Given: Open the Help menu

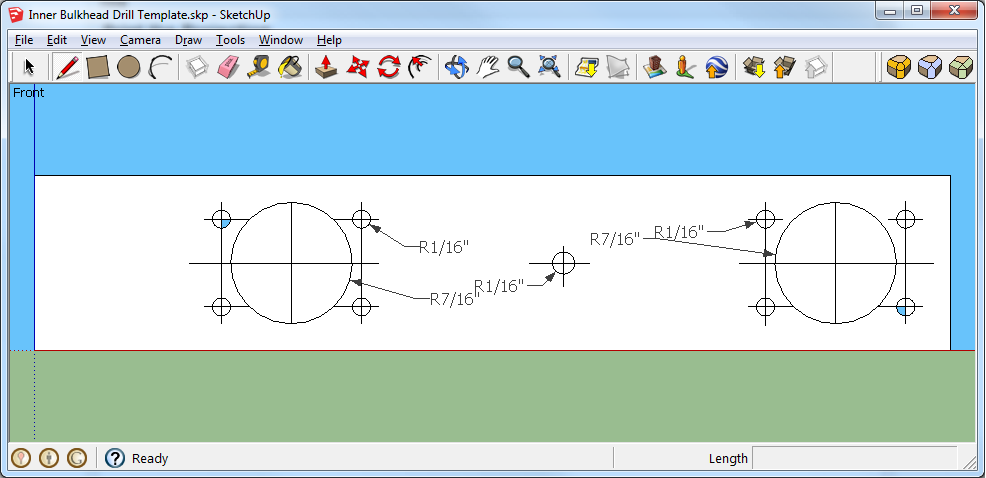Looking at the screenshot, I should coord(329,40).
